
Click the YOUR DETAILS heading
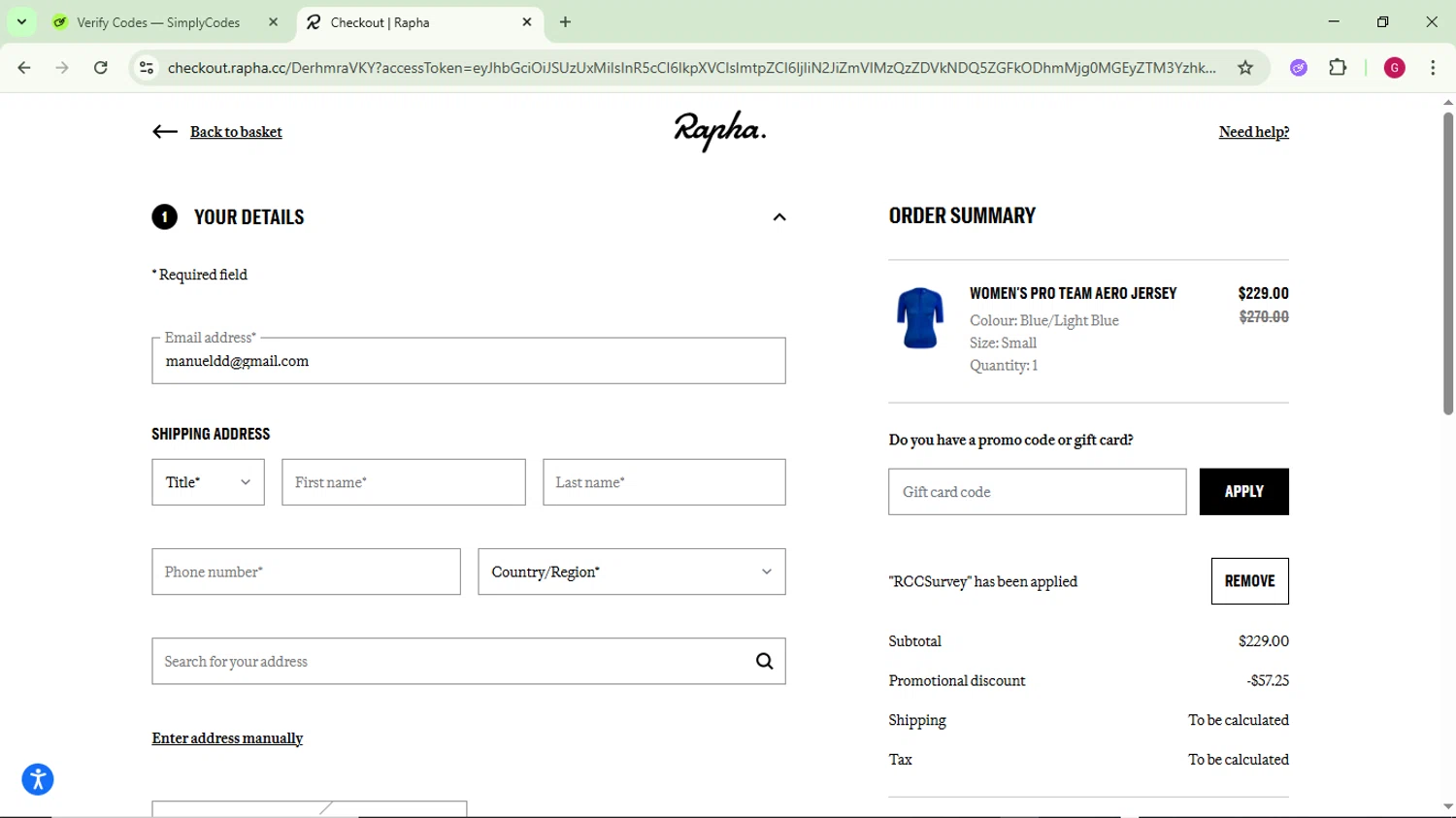tap(249, 217)
